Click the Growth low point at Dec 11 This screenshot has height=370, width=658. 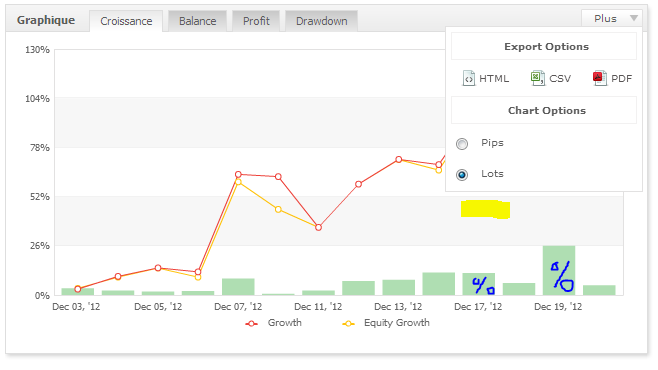(319, 227)
